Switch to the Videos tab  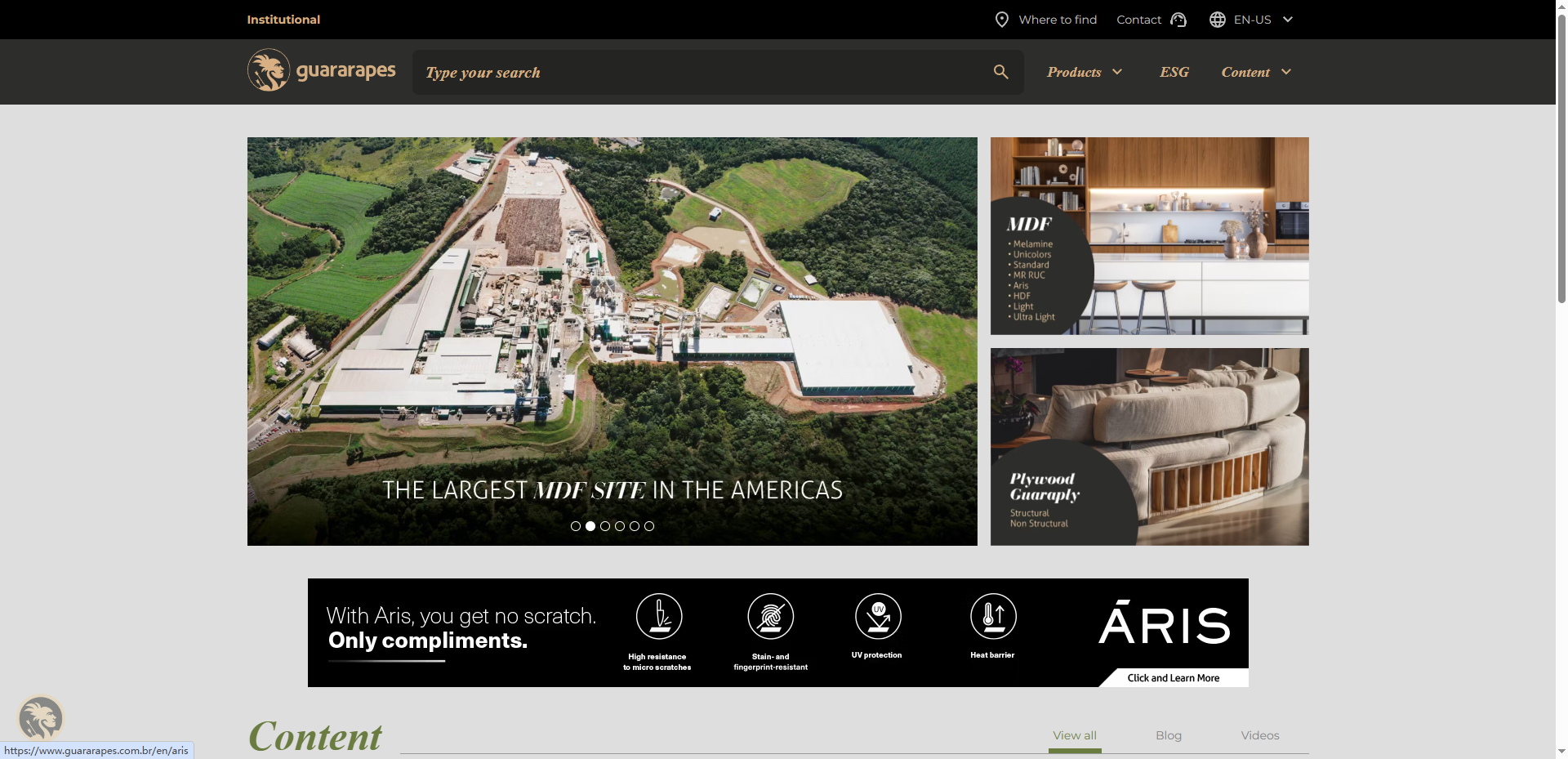(x=1259, y=735)
